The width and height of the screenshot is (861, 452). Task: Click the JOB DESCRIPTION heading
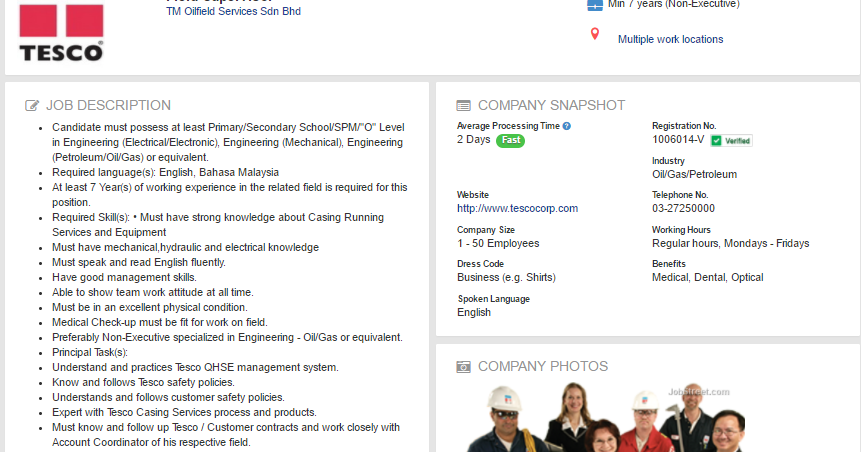pos(108,105)
